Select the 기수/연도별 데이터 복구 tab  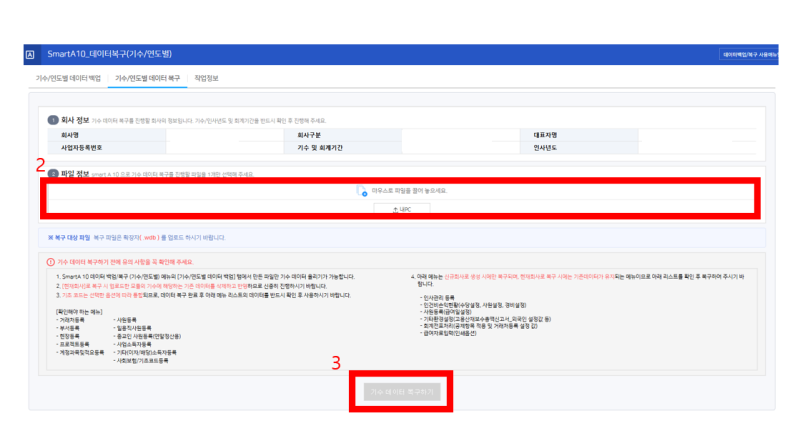click(147, 78)
